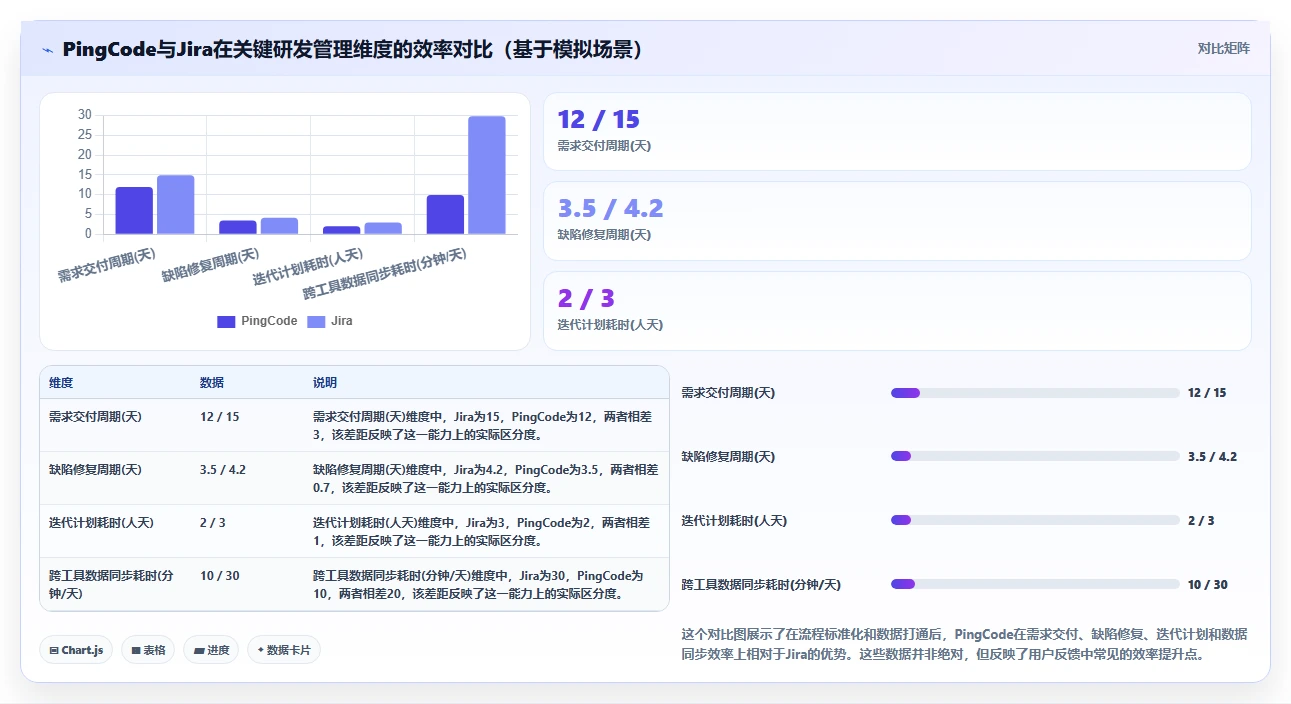Click the 说明 table column header
This screenshot has width=1291, height=704.
point(325,383)
